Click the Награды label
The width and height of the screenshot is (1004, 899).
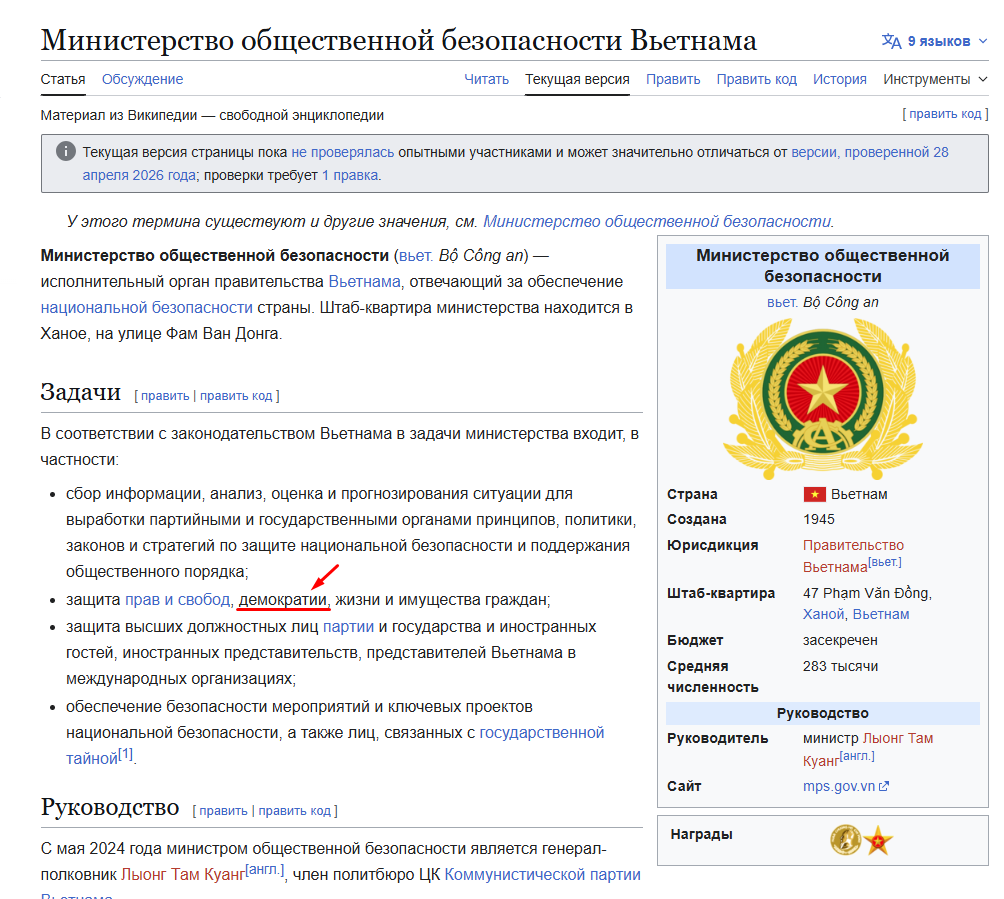point(701,834)
